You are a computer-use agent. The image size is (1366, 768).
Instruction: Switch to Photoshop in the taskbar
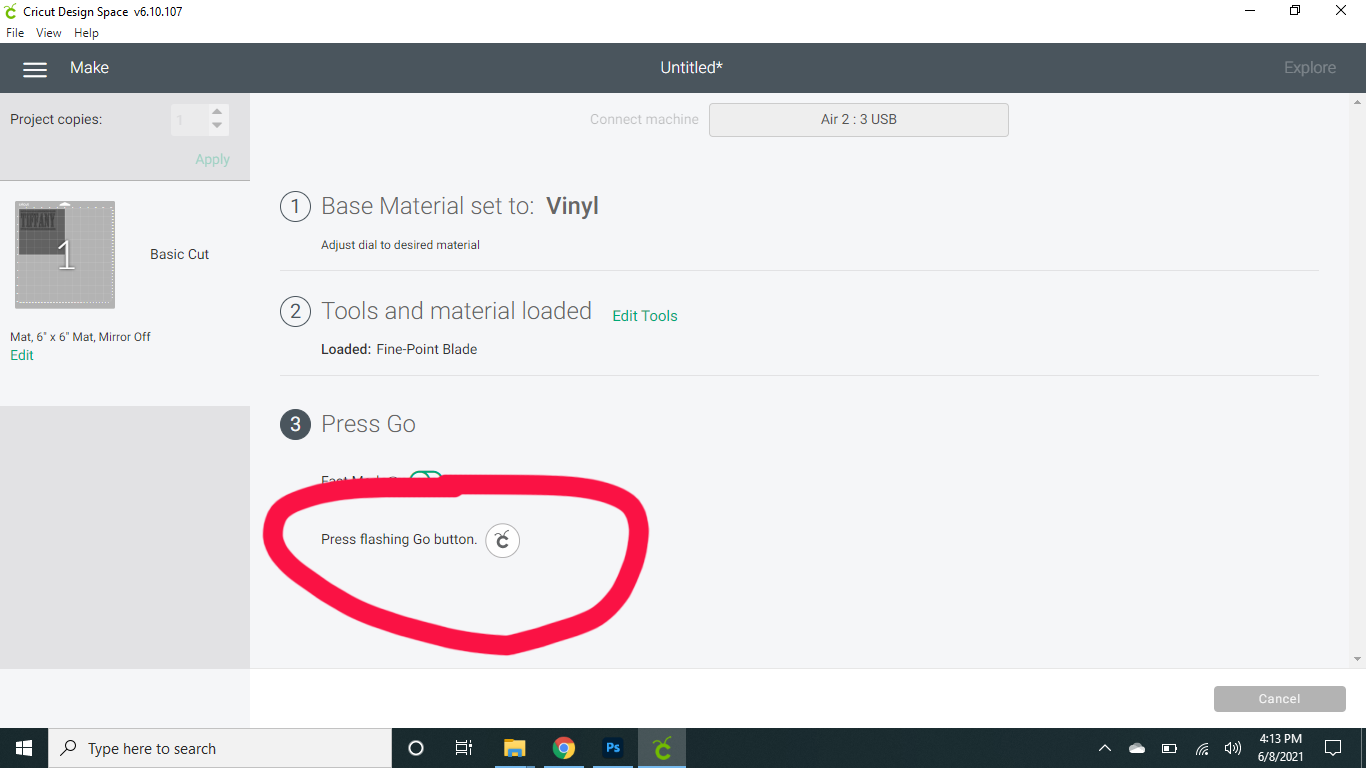[613, 748]
